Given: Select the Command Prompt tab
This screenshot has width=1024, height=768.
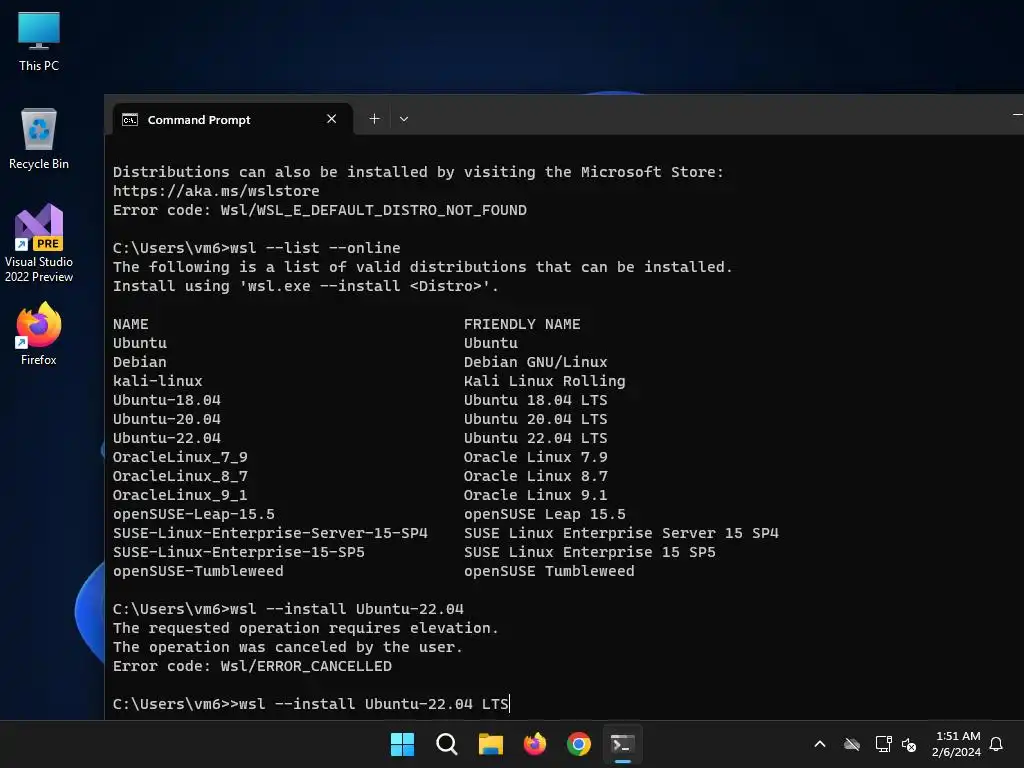Looking at the screenshot, I should tap(233, 120).
